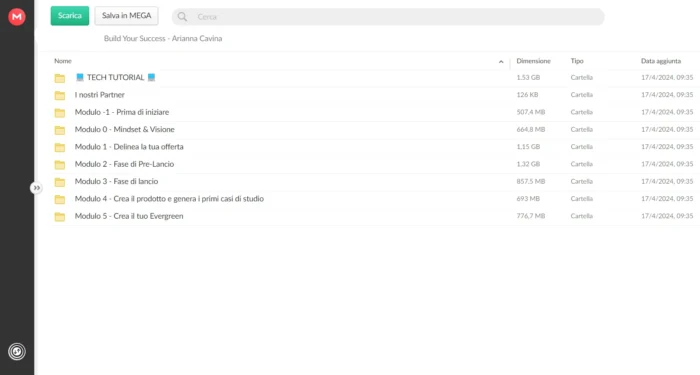Viewport: 700px width, 375px height.
Task: Sort by the Nome column header
Action: point(63,61)
